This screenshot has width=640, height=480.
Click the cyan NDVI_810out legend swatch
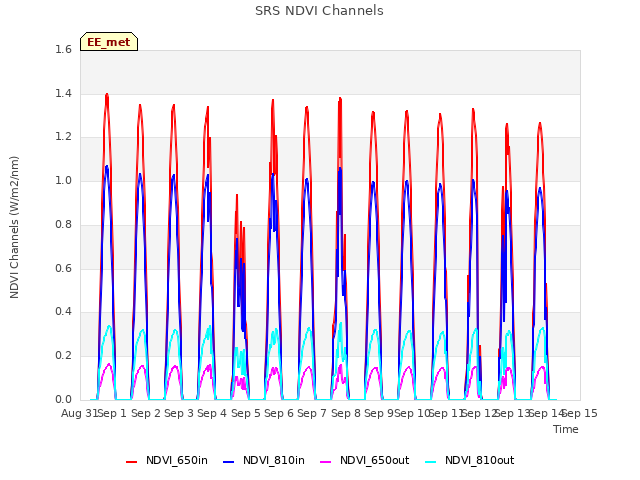pyautogui.click(x=430, y=461)
